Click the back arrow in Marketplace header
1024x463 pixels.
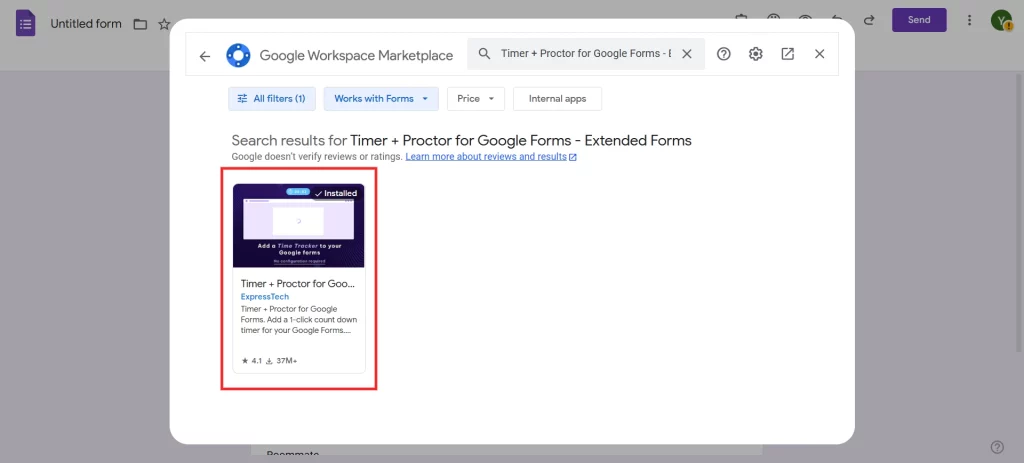click(205, 56)
